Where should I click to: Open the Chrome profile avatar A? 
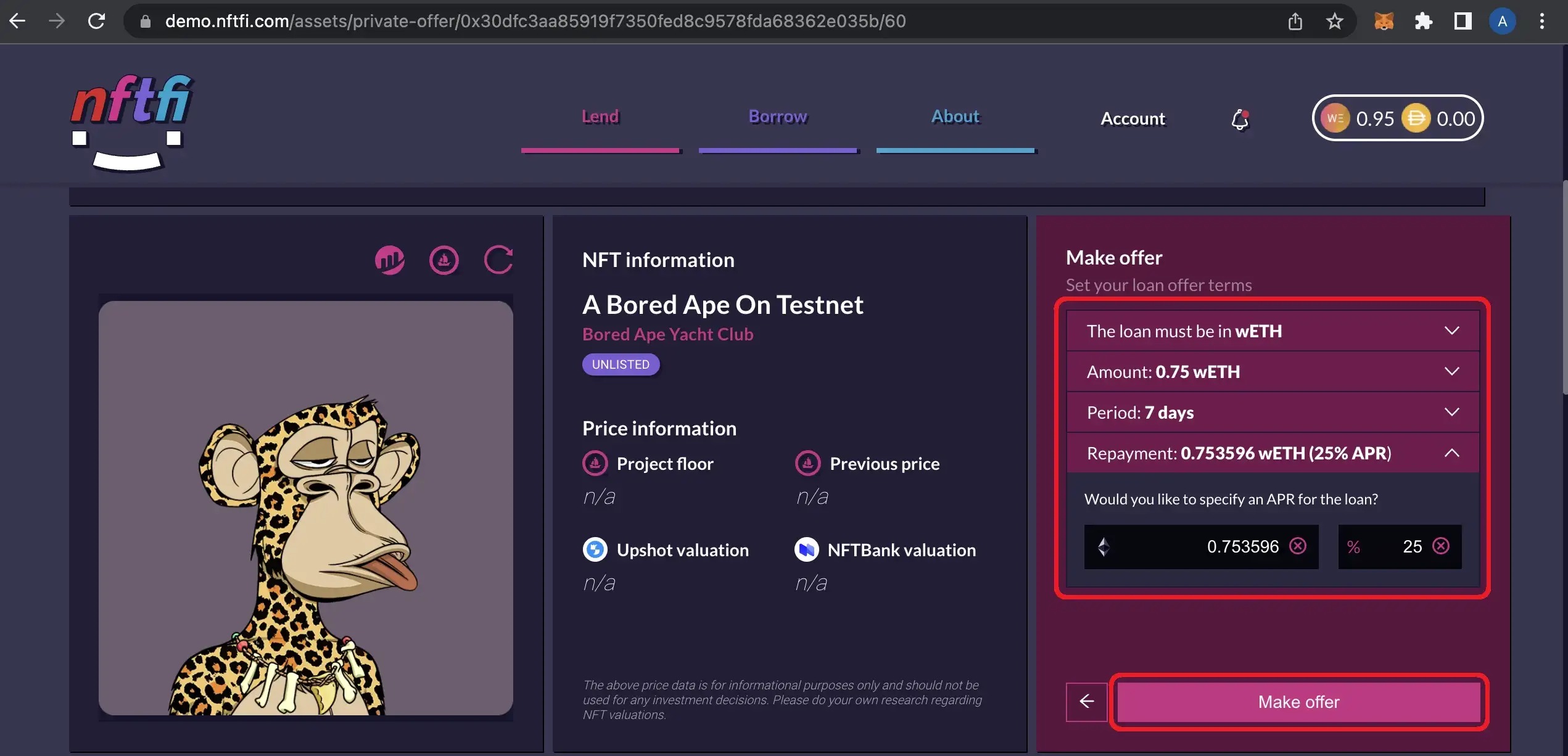[x=1502, y=22]
